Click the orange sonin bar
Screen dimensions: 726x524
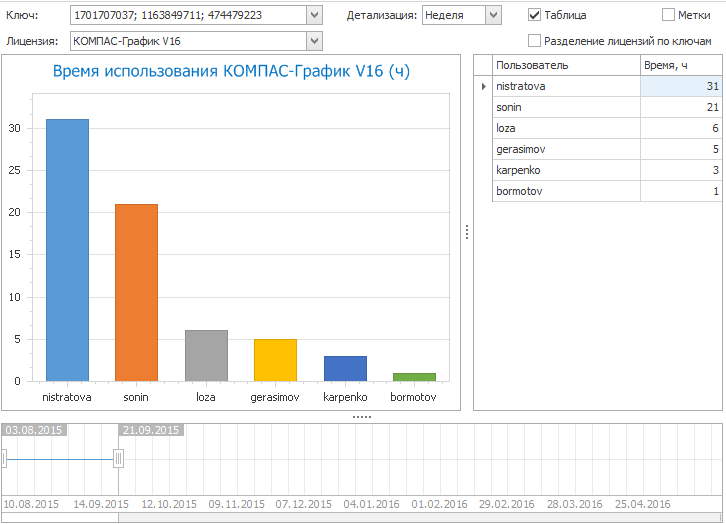pos(136,292)
